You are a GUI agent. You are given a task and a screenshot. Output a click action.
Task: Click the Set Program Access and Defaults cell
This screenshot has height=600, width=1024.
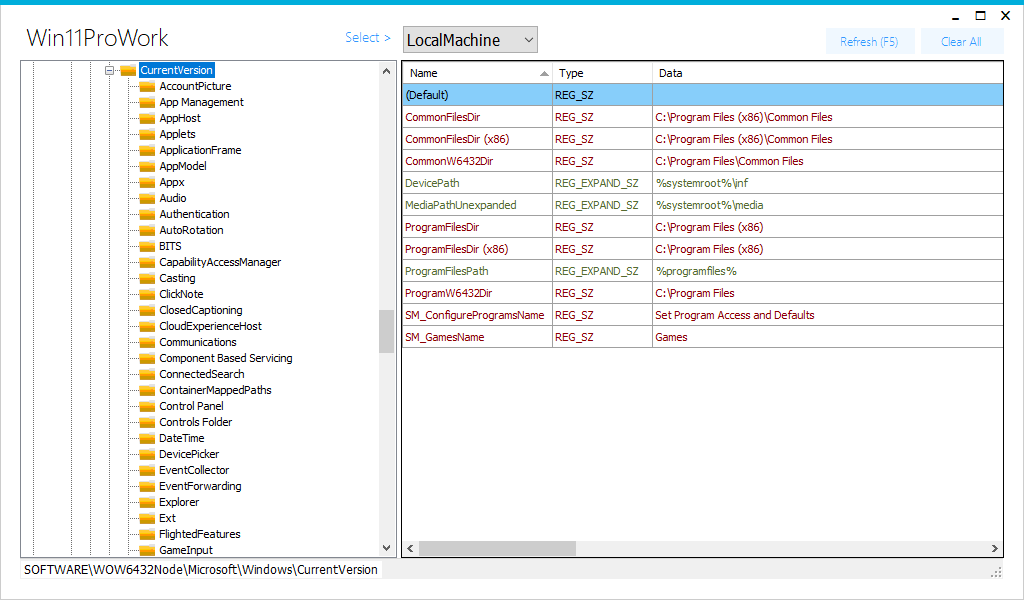(827, 315)
